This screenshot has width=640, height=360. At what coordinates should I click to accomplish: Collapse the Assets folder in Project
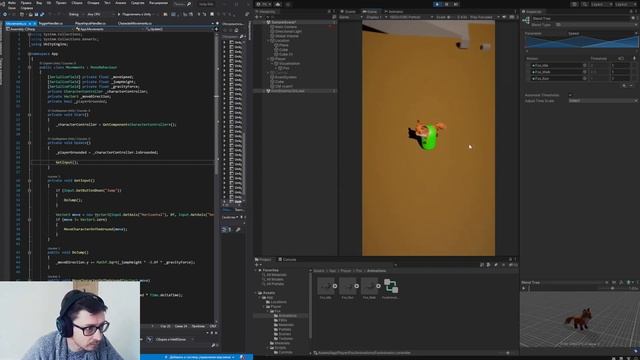pyautogui.click(x=256, y=293)
